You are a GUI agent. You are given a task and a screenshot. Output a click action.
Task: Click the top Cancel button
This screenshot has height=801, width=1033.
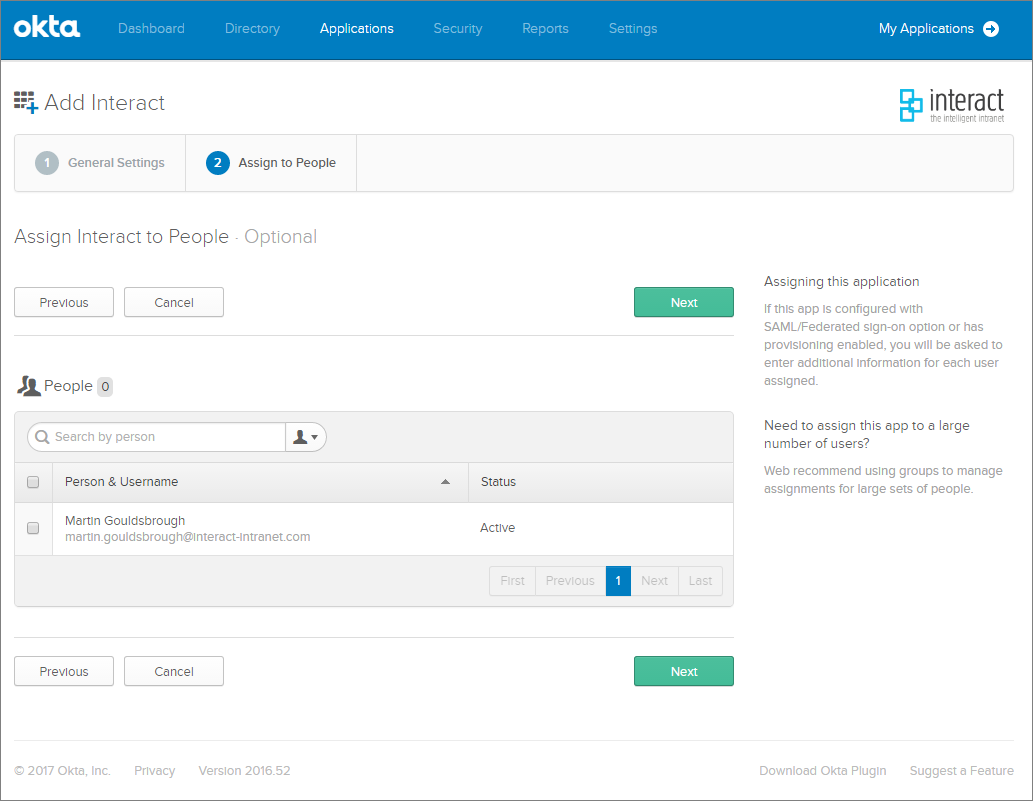point(174,302)
